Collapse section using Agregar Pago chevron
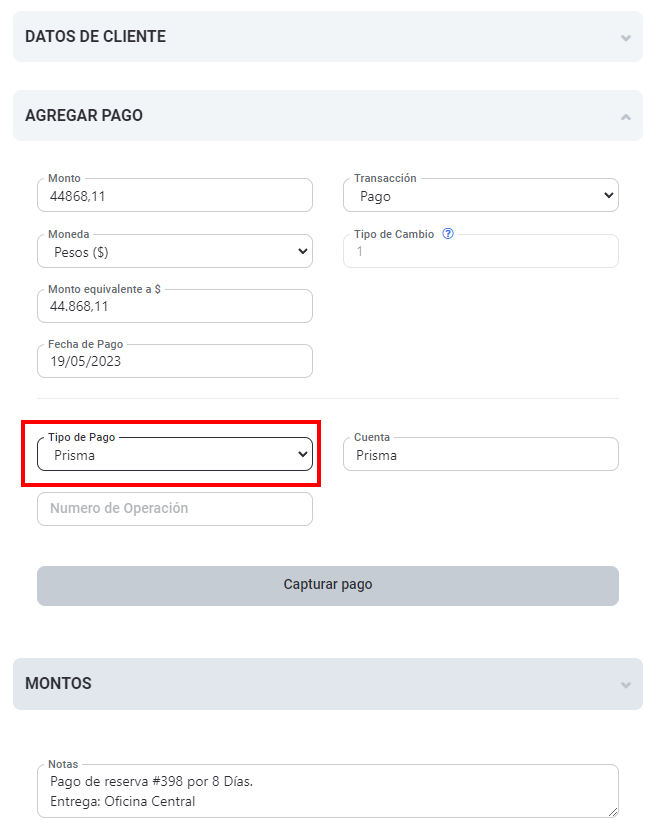This screenshot has height=825, width=658. coord(626,117)
